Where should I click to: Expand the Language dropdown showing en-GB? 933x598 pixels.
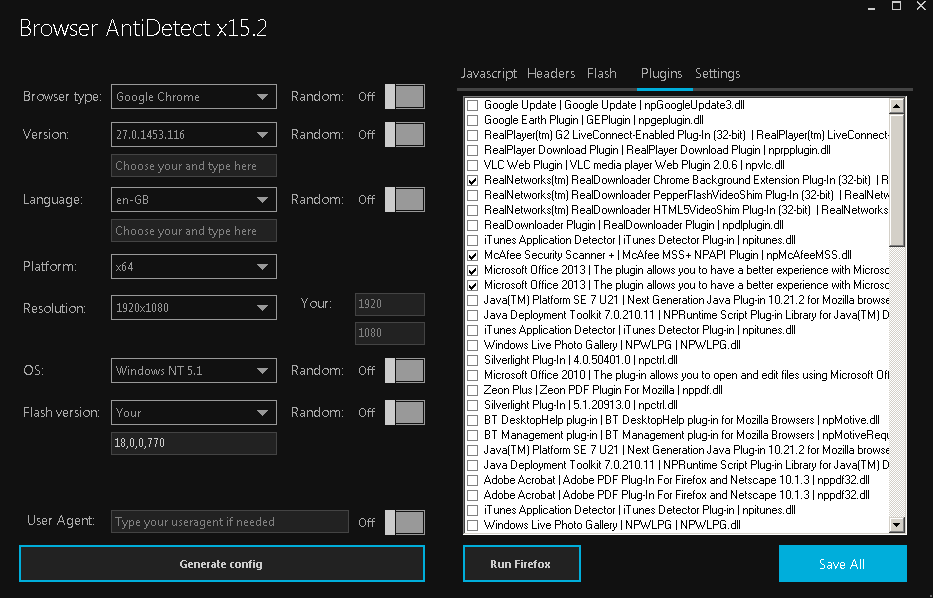click(194, 200)
